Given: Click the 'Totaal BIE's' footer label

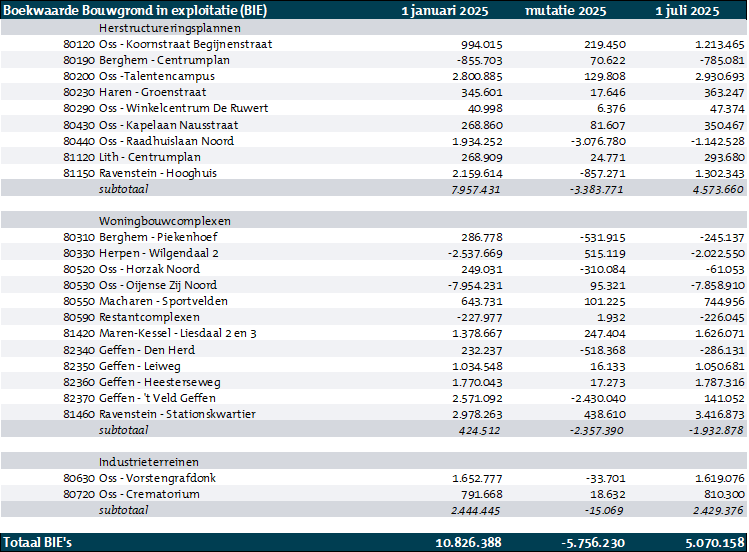Looking at the screenshot, I should (38, 542).
